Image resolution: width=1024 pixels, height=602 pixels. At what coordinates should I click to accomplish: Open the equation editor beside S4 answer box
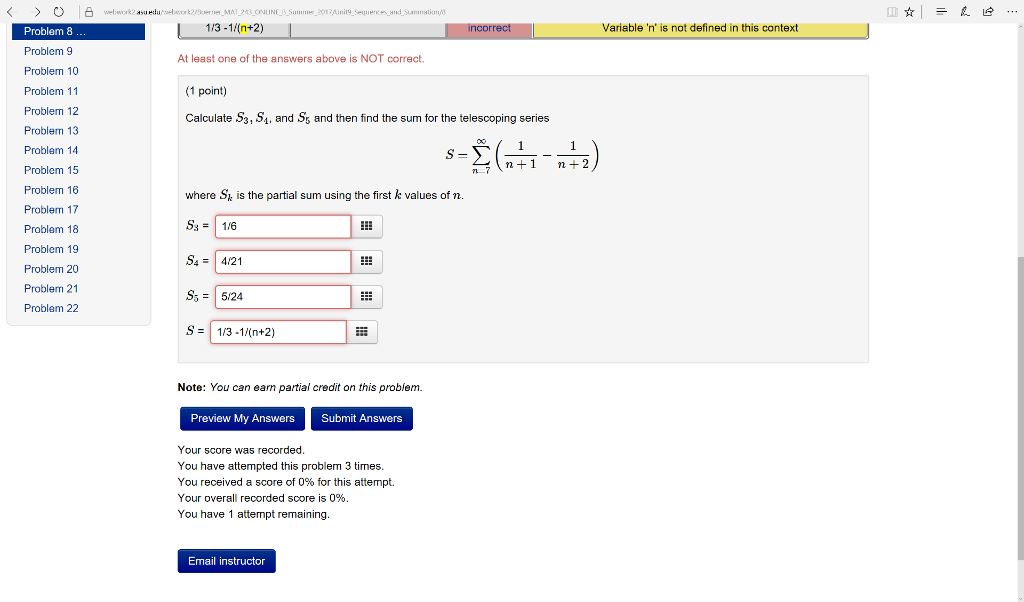(x=366, y=261)
